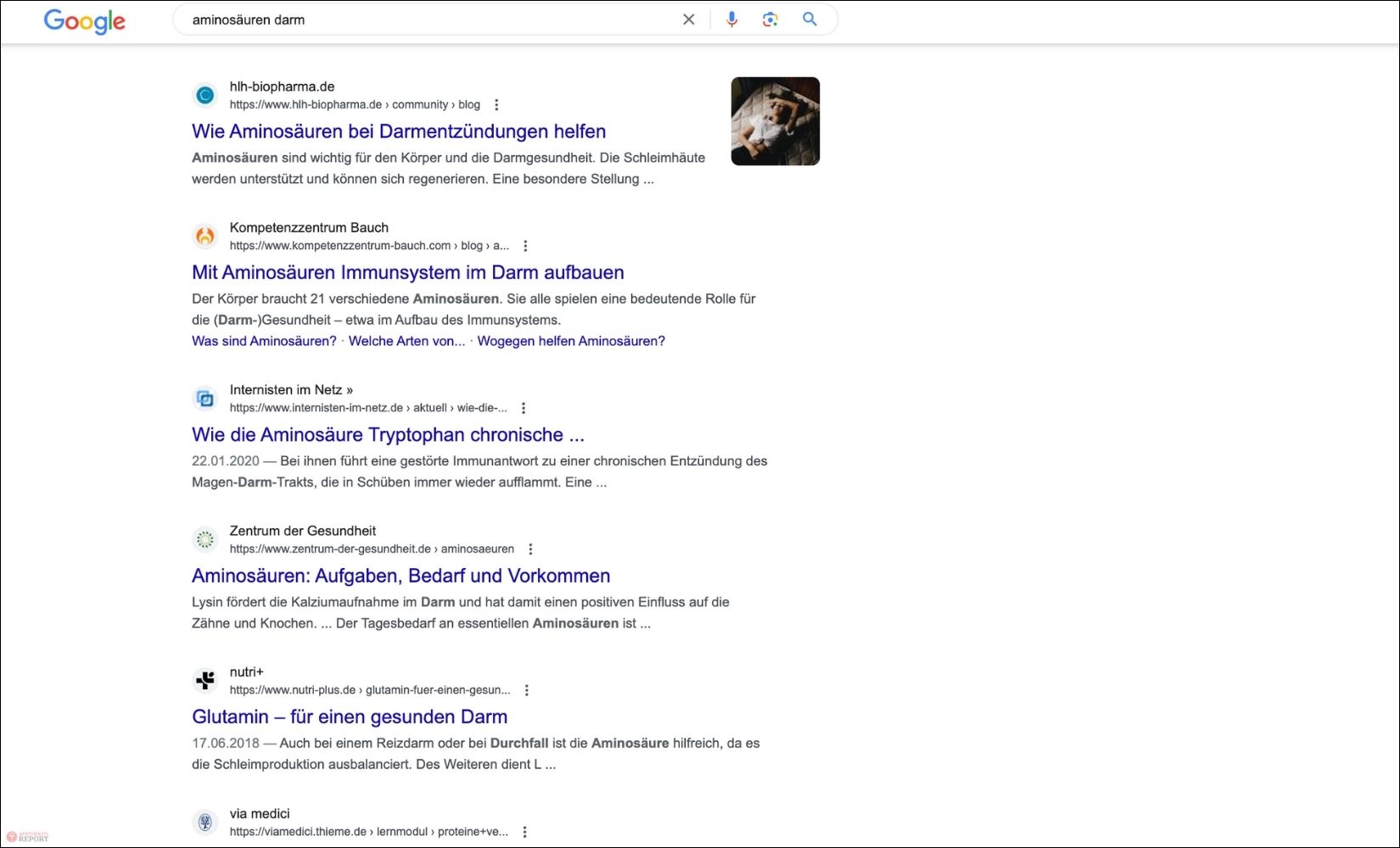Click the 'Kompetenzzentrum Bauch' site name
Viewport: 1400px width, 848px height.
pyautogui.click(x=309, y=227)
